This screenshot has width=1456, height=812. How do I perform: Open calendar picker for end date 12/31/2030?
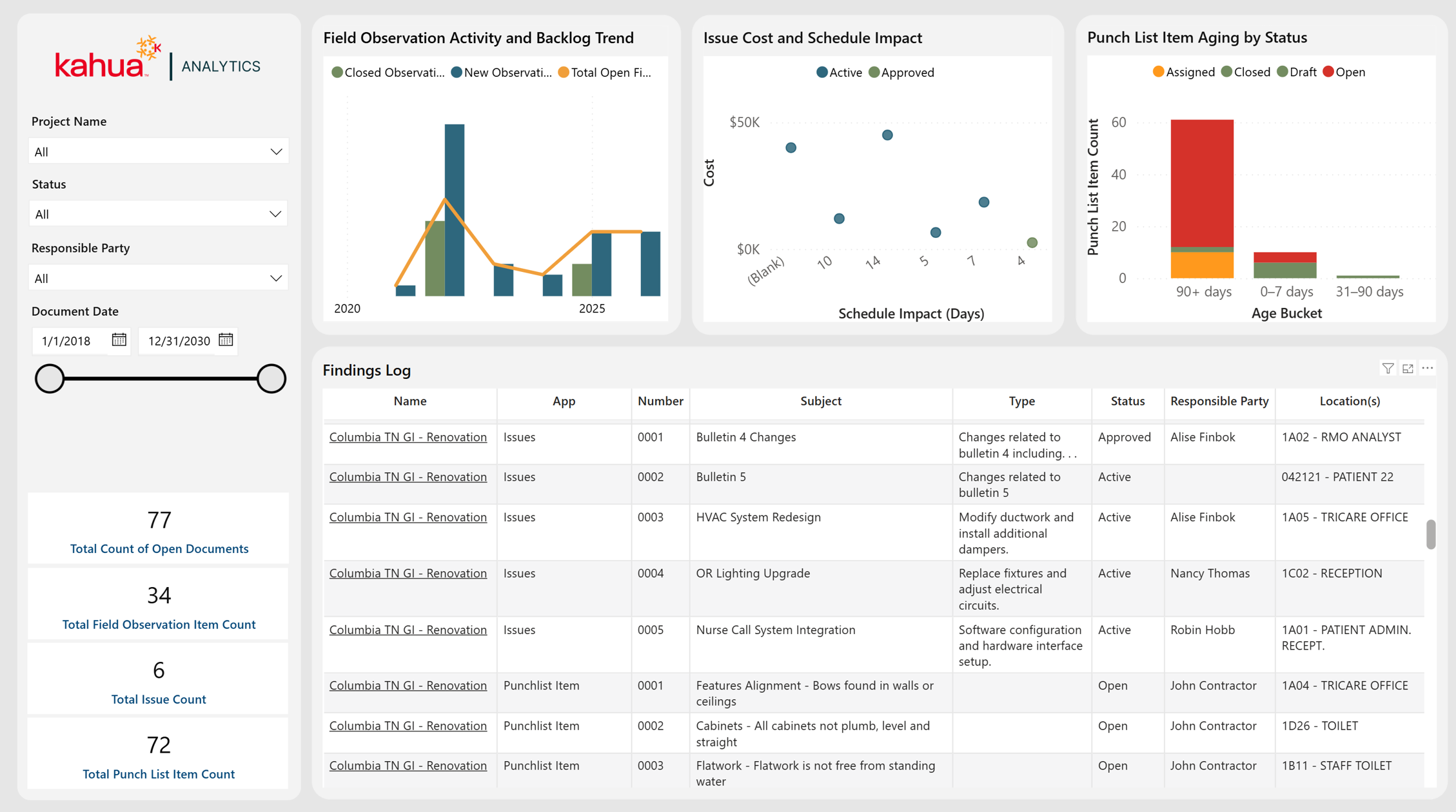click(226, 340)
